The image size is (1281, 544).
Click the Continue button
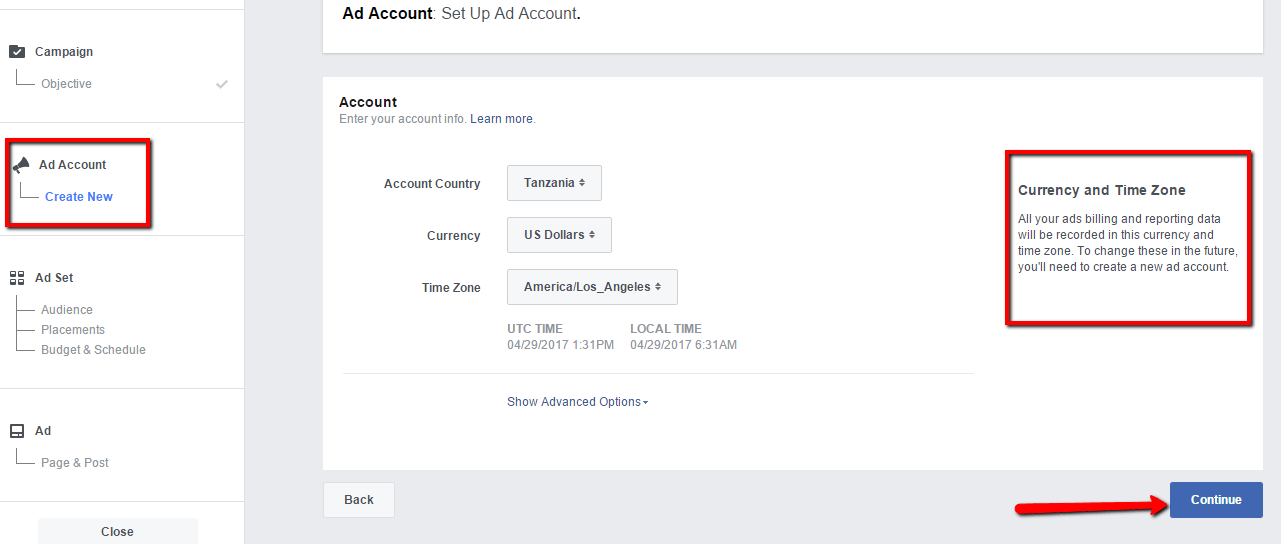[1216, 500]
